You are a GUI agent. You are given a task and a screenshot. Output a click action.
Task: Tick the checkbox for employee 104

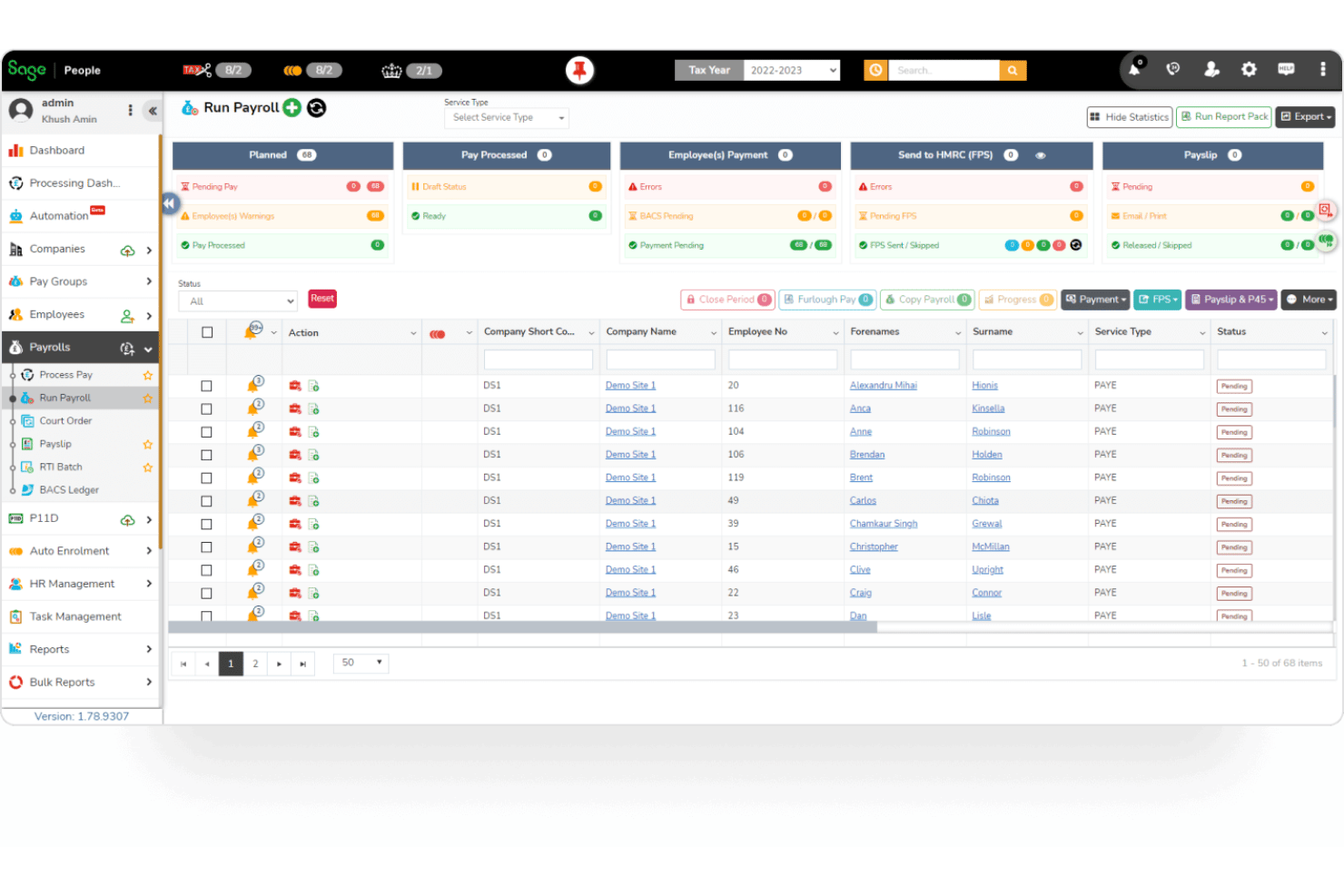coord(206,432)
